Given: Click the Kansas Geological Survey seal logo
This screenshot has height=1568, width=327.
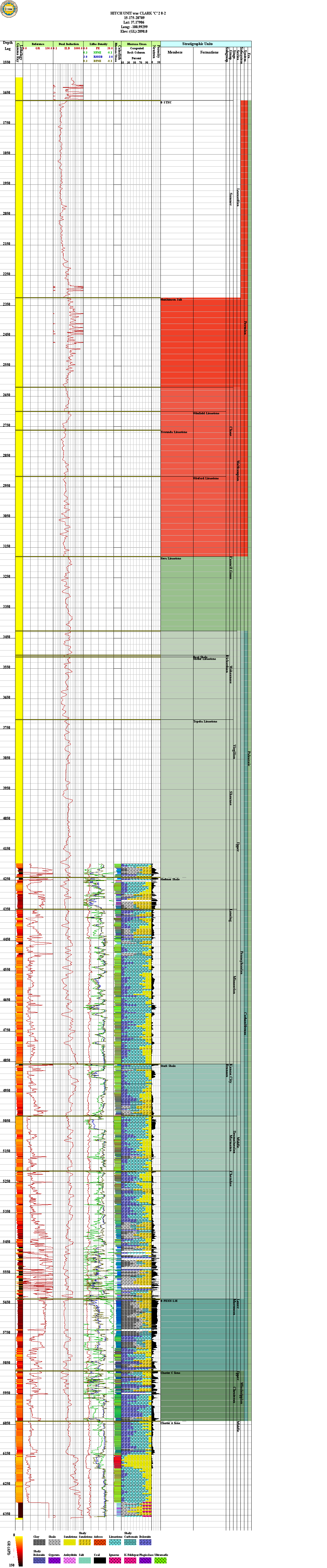Looking at the screenshot, I should pyautogui.click(x=9, y=8).
